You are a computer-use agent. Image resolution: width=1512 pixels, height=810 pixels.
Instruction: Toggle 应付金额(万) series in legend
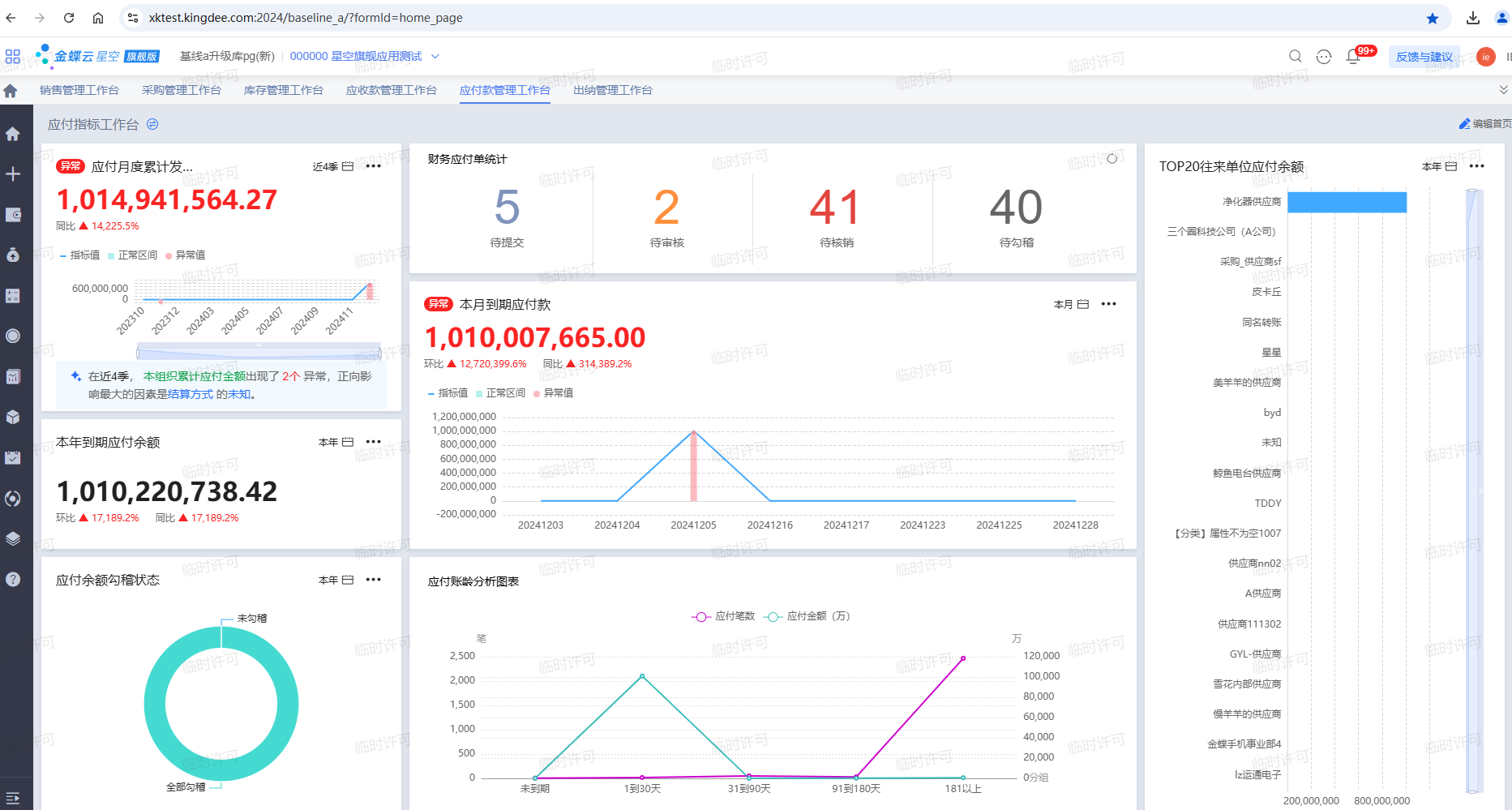[807, 616]
